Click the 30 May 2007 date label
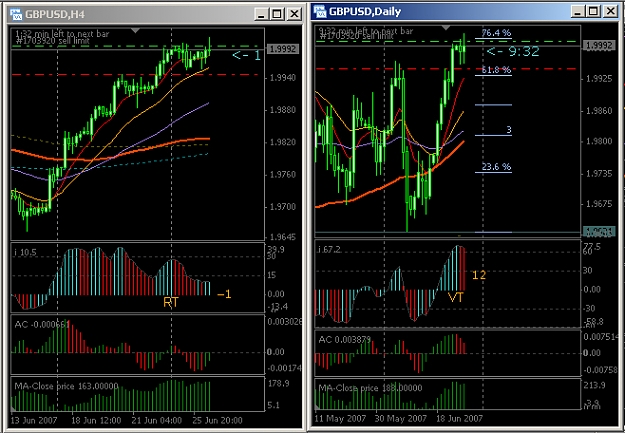This screenshot has height=433, width=625. (x=401, y=419)
